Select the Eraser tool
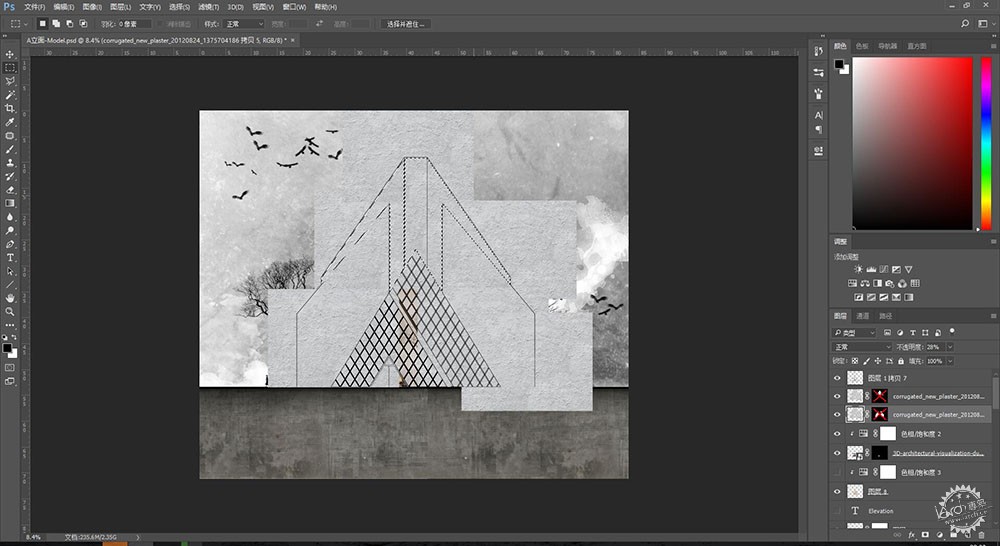The height and width of the screenshot is (546, 1000). [10, 189]
